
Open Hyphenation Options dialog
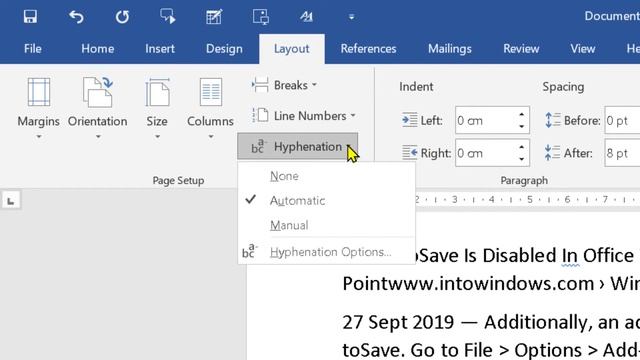[327, 252]
